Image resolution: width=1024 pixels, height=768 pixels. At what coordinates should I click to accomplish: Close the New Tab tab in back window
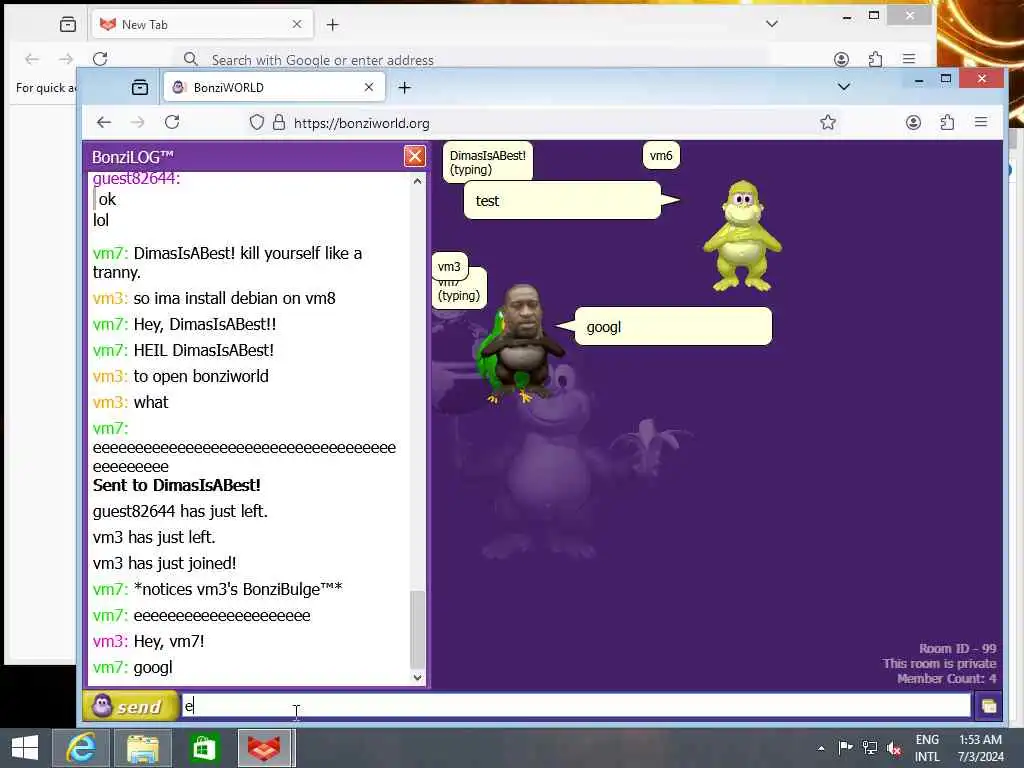[x=297, y=24]
